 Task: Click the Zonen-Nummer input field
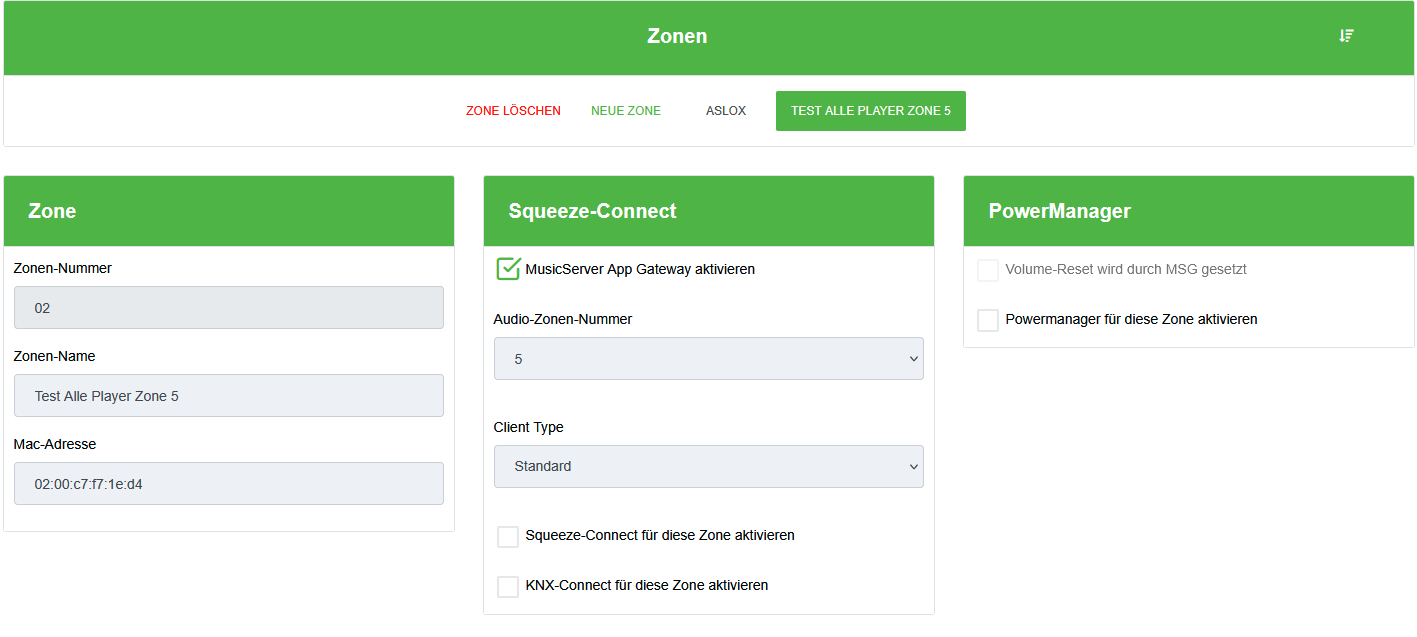coord(229,308)
